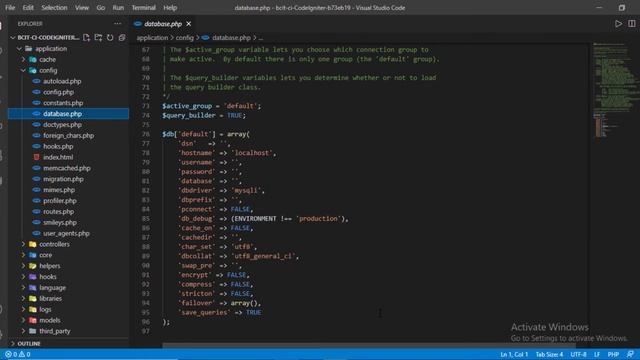Open the feedback icon in status bar

click(630, 354)
